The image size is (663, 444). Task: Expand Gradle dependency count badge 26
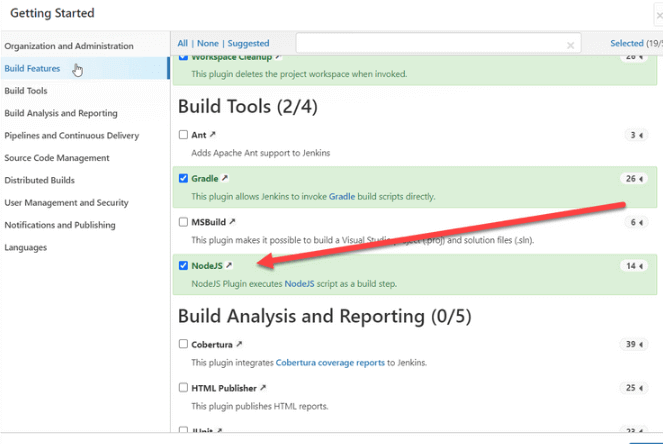coord(634,178)
